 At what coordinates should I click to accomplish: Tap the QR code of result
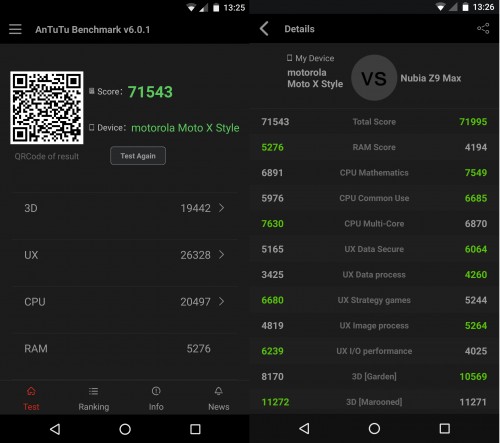point(47,108)
